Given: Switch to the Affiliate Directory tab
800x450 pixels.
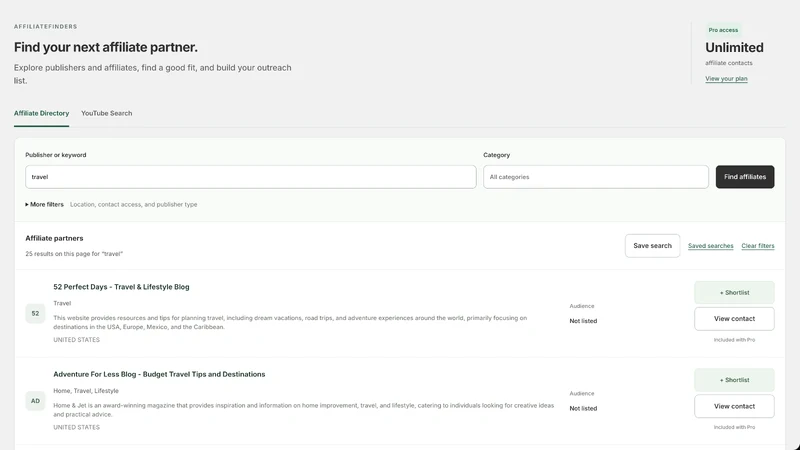Looking at the screenshot, I should (x=41, y=113).
